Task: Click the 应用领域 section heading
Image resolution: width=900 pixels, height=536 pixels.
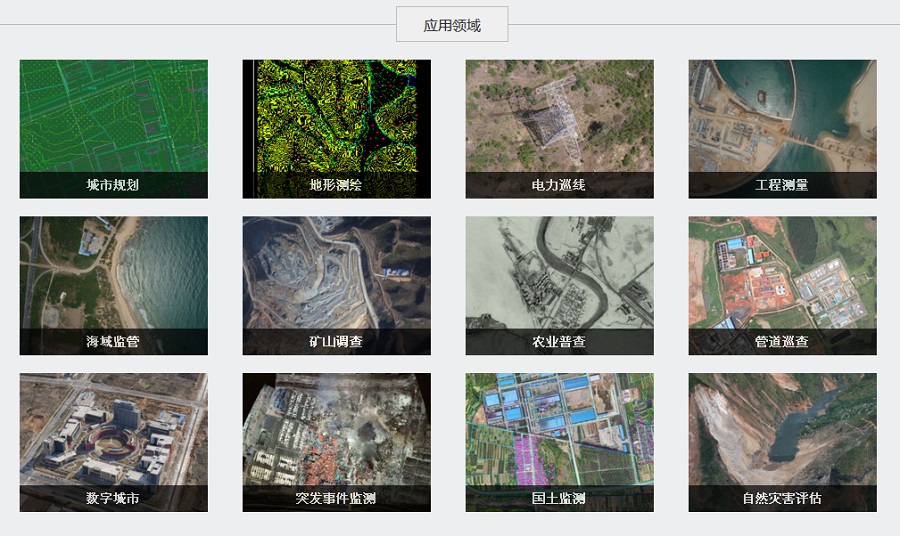Action: click(x=452, y=25)
